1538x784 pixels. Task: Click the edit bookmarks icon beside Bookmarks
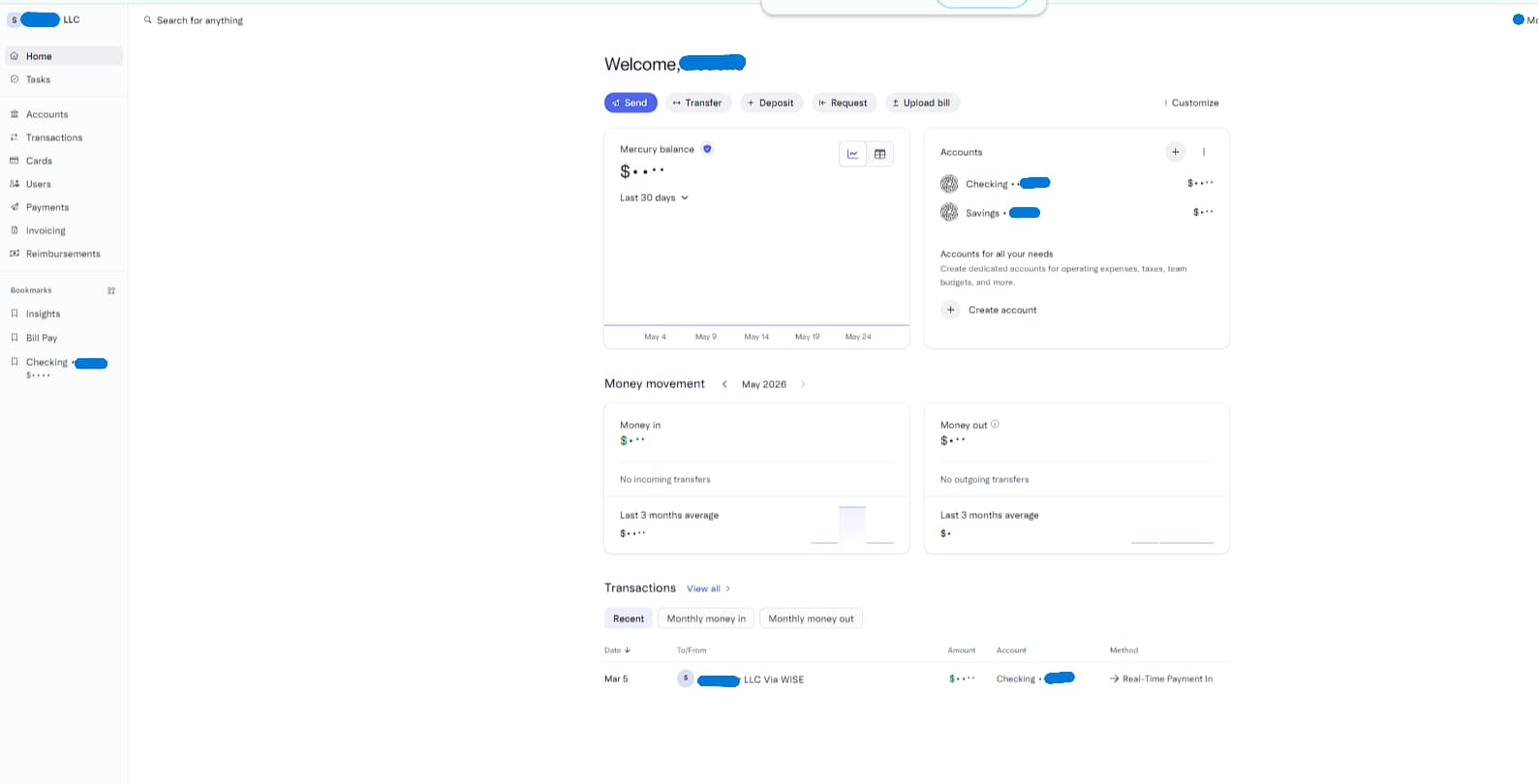111,290
